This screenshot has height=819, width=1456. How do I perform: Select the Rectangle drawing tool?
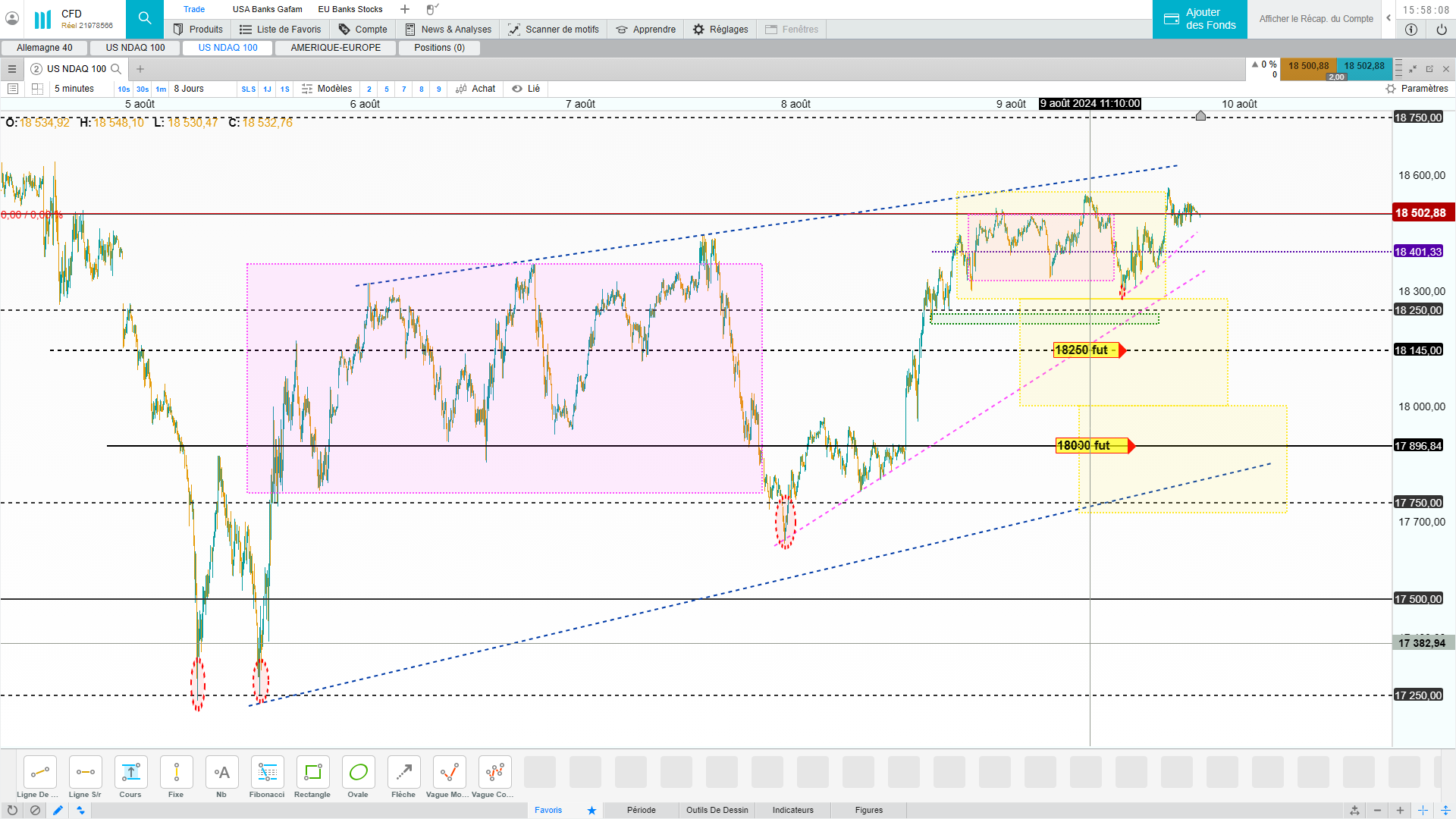[312, 773]
